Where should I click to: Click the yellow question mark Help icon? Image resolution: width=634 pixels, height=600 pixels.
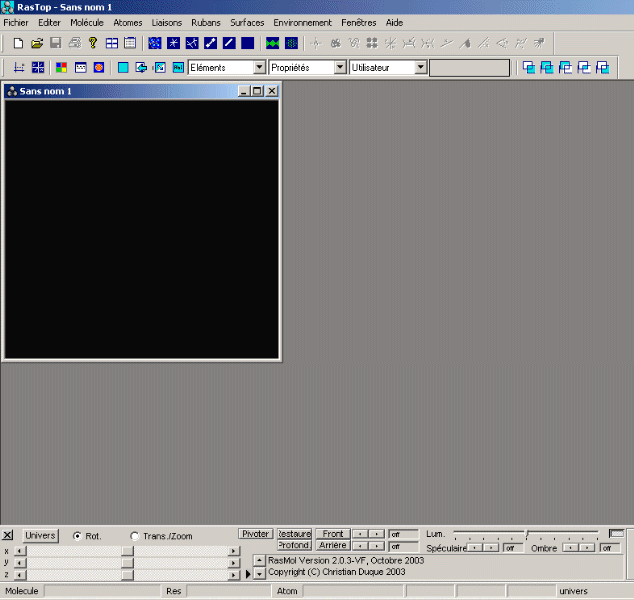[93, 43]
